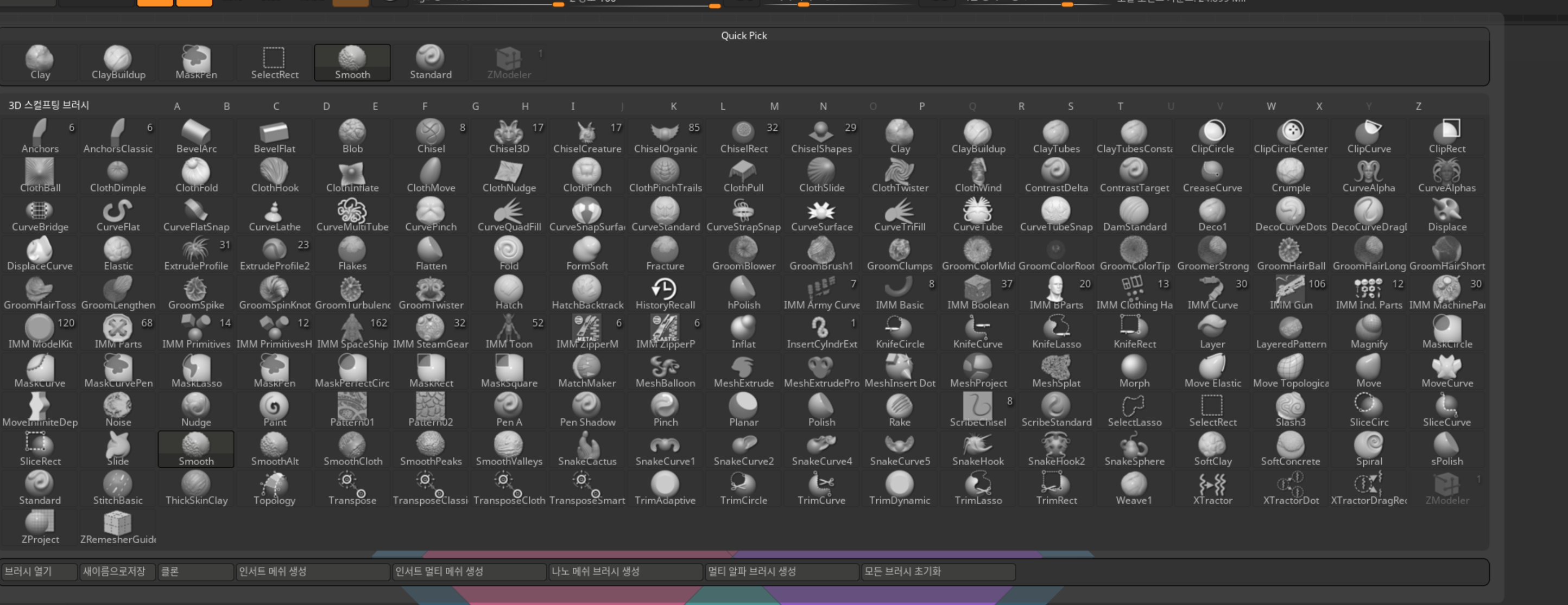Pick the DamStandard brush
1568x605 pixels.
(x=1134, y=215)
